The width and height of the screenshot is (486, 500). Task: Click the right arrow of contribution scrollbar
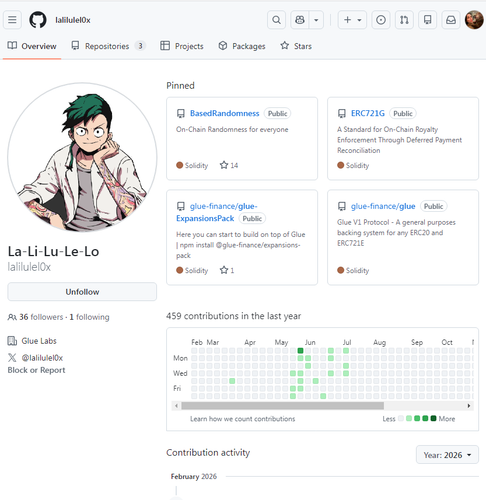coord(469,406)
